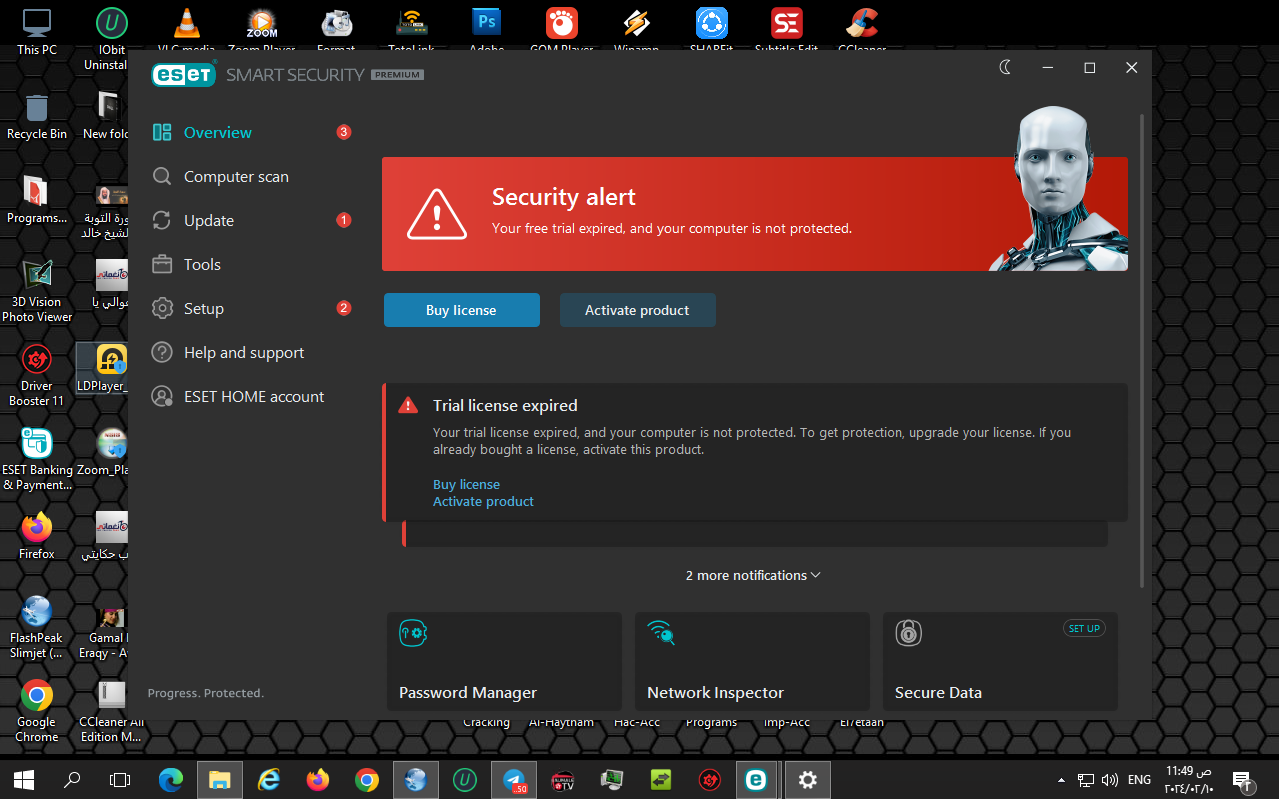The height and width of the screenshot is (799, 1279).
Task: Open ESET HOME account page
Action: [254, 397]
